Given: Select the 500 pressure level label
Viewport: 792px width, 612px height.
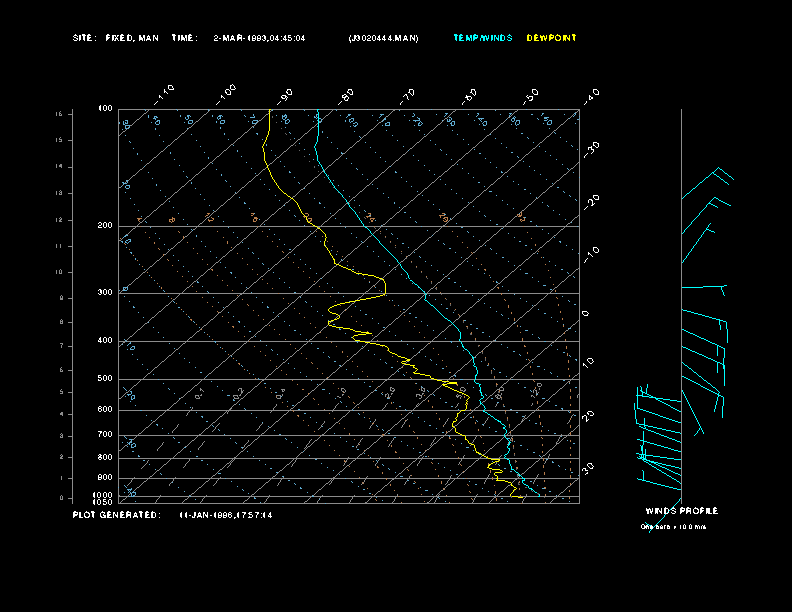Looking at the screenshot, I should coord(105,379).
